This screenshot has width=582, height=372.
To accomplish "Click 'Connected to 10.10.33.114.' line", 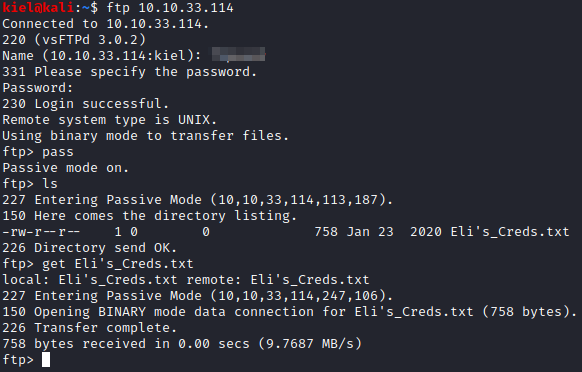I will (x=105, y=23).
